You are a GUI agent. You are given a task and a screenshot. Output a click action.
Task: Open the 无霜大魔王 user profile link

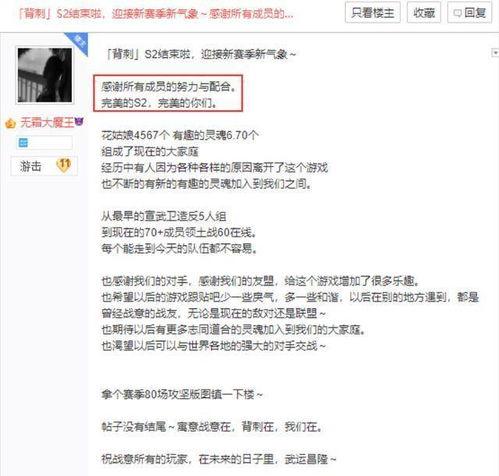pyautogui.click(x=47, y=122)
